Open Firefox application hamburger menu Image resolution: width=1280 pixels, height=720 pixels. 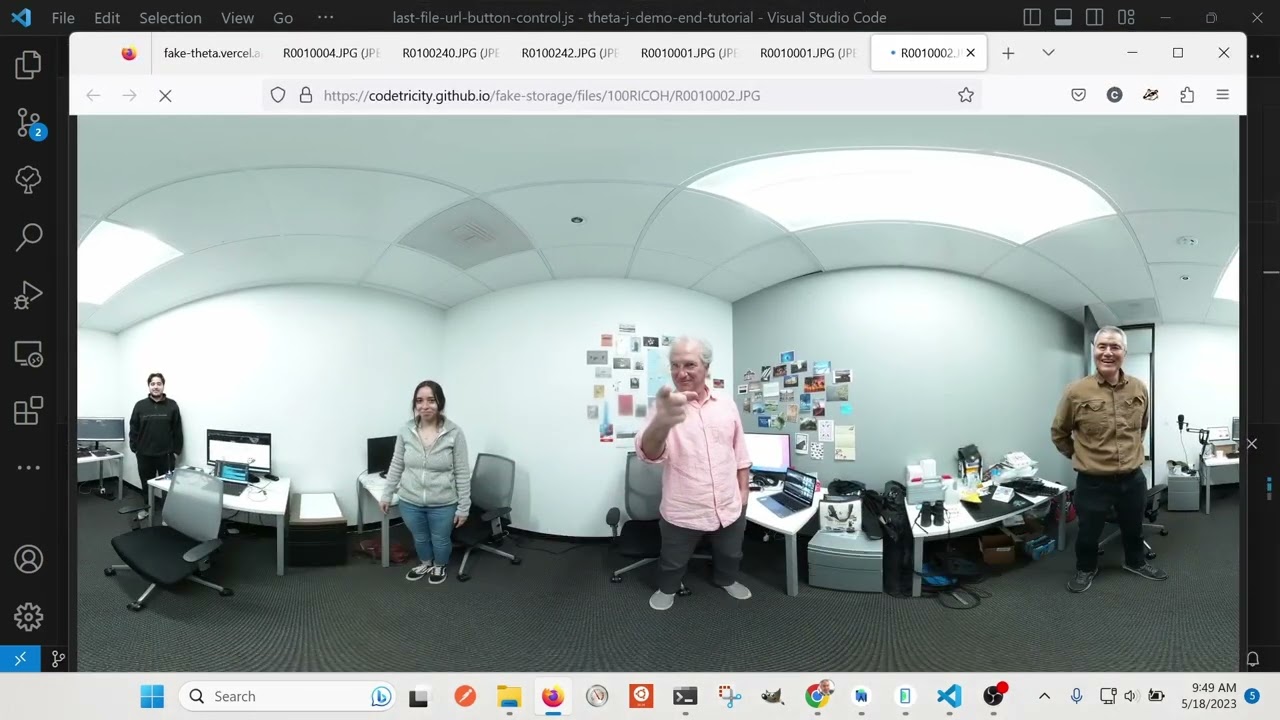pos(1222,95)
